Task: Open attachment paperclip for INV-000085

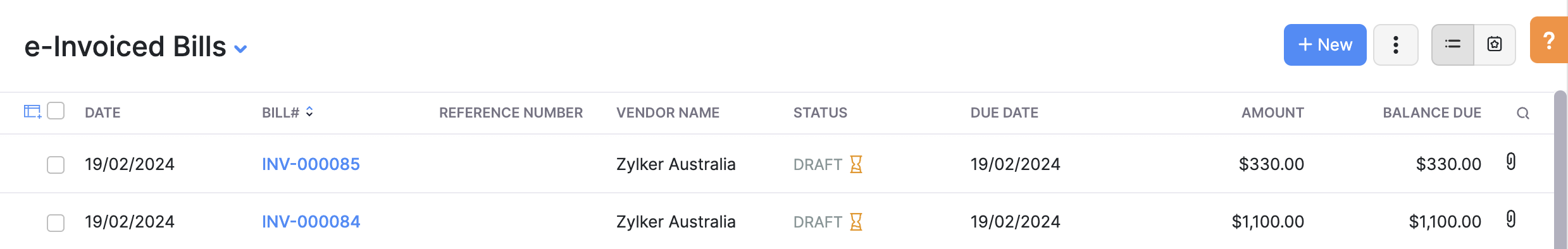Action: pyautogui.click(x=1511, y=162)
